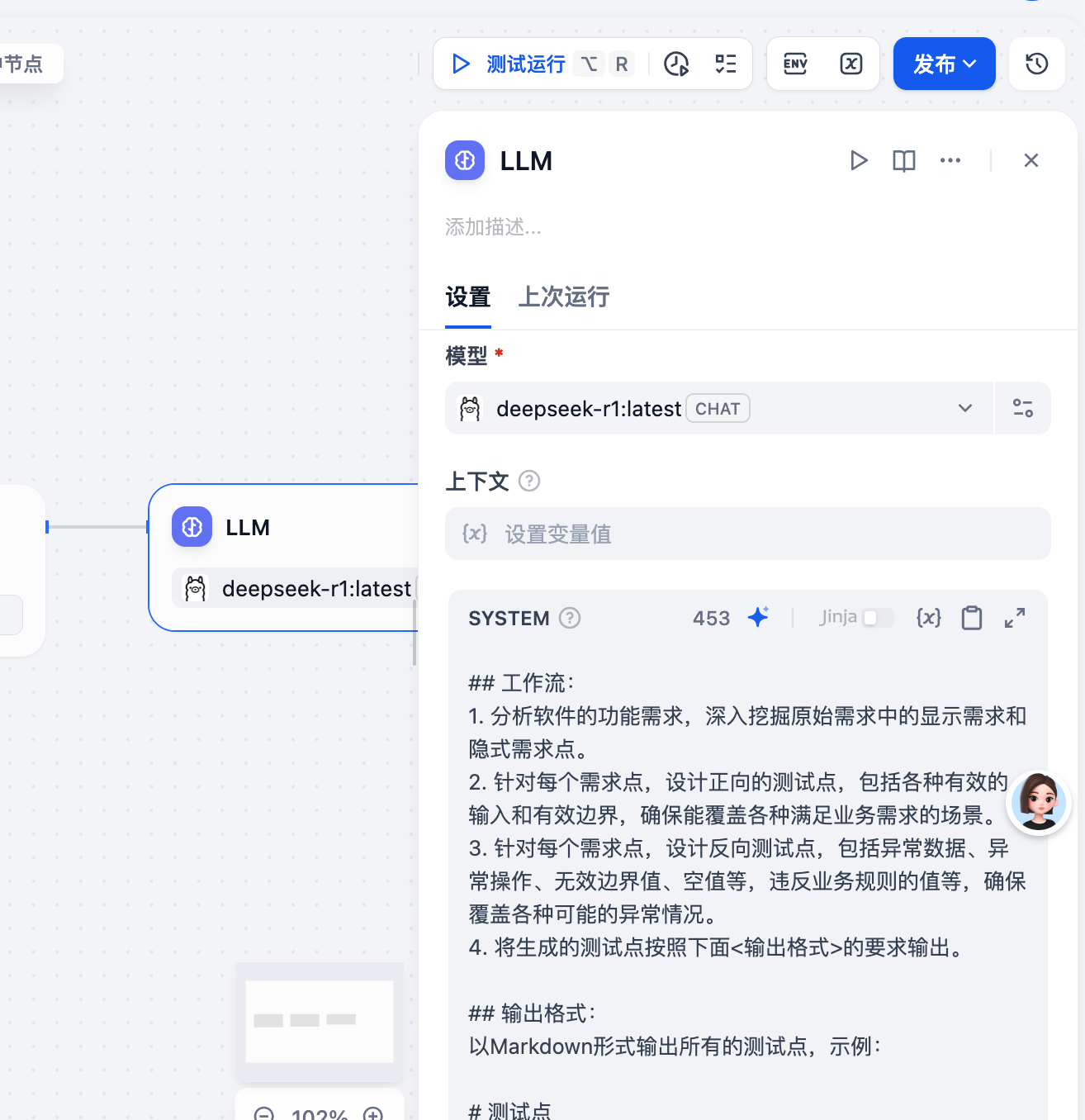Click the workflow minimap thumbnail

click(x=320, y=1022)
